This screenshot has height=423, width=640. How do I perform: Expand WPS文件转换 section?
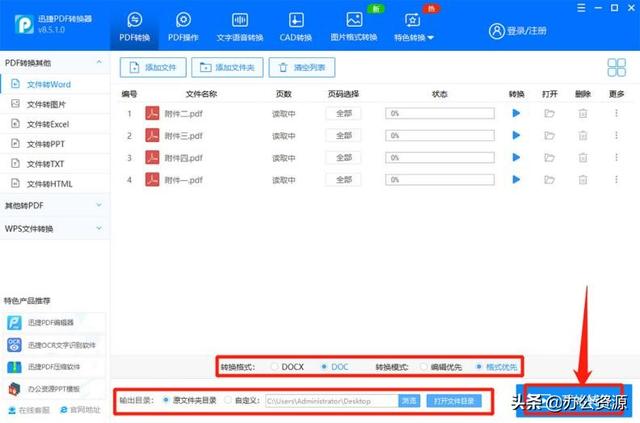[55, 229]
